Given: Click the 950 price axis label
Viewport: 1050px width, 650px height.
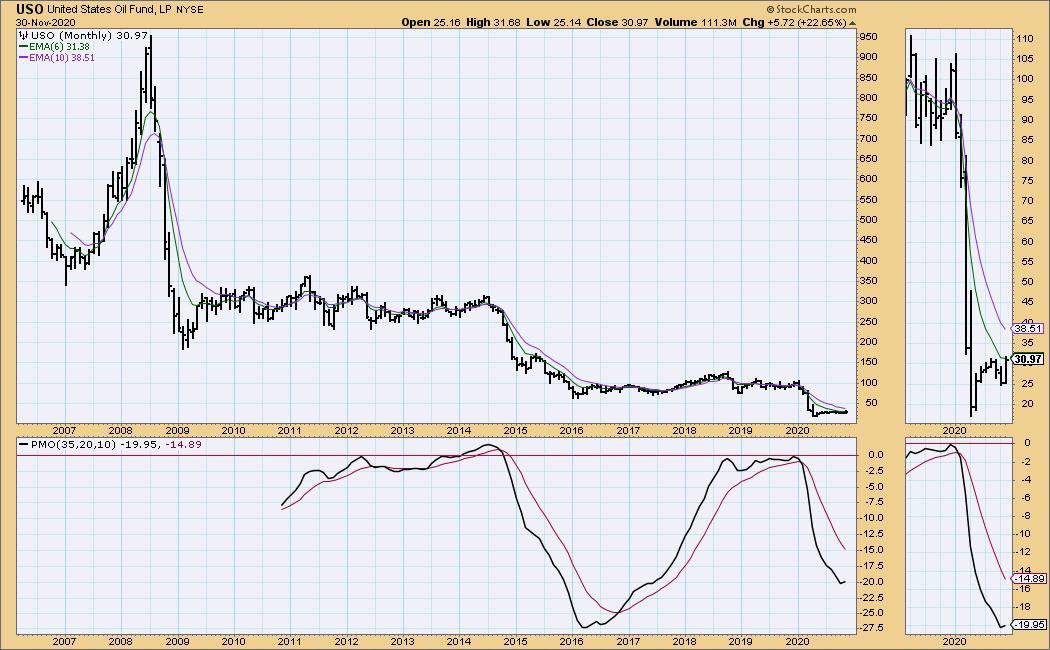Looking at the screenshot, I should (868, 36).
